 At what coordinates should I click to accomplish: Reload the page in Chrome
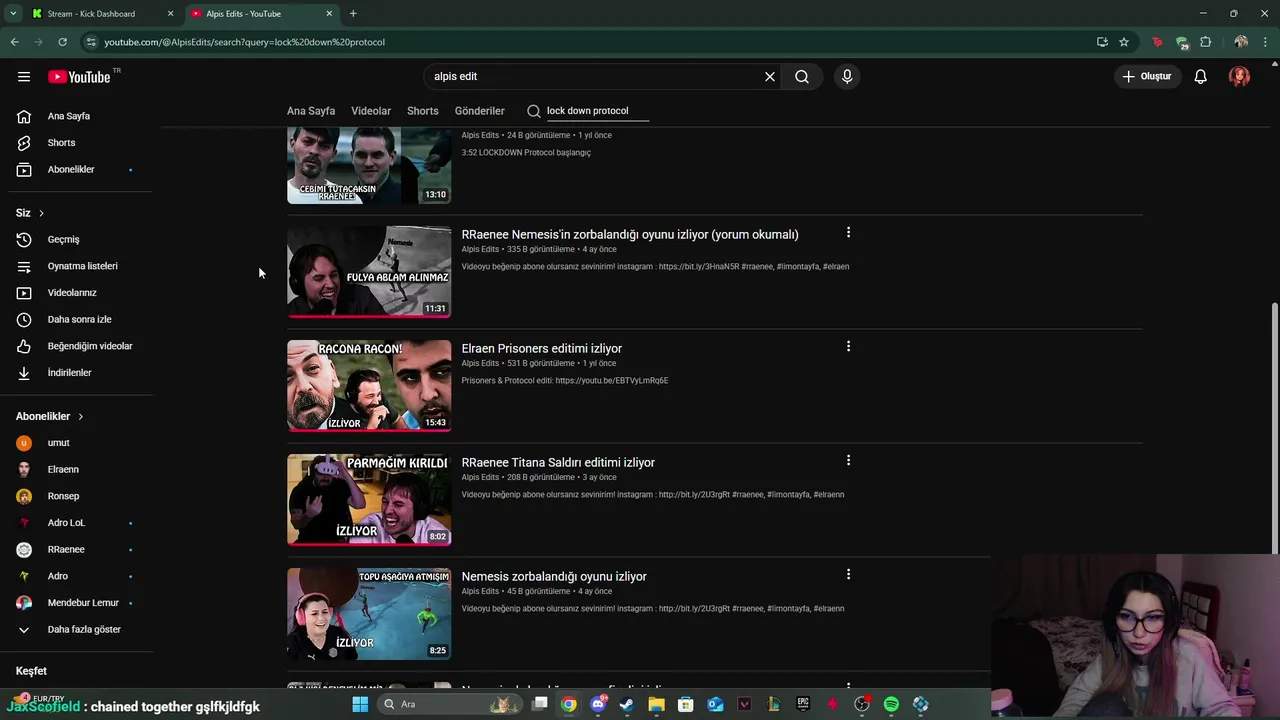(x=62, y=42)
